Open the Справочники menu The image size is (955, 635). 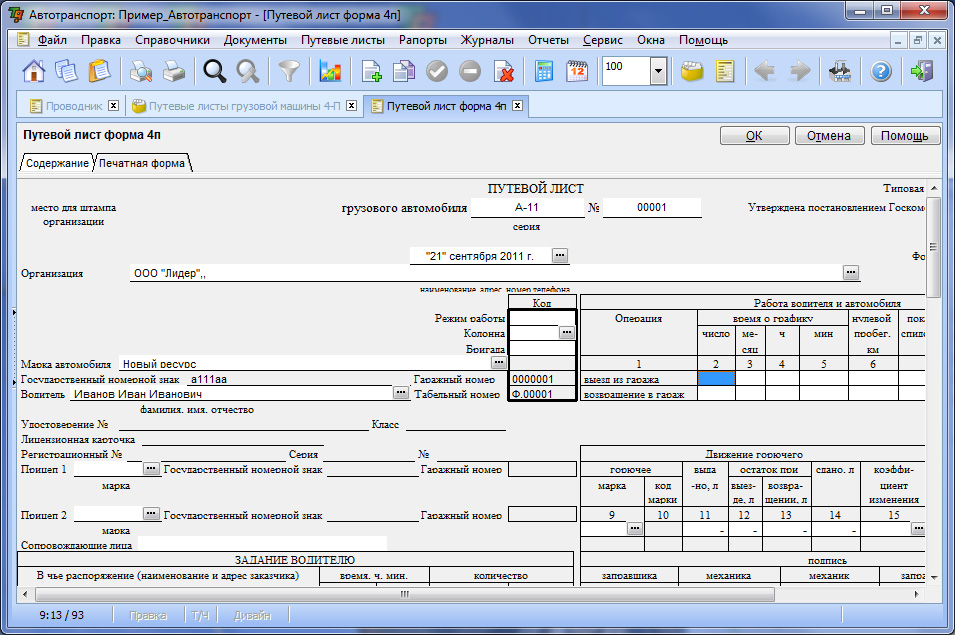pyautogui.click(x=172, y=40)
